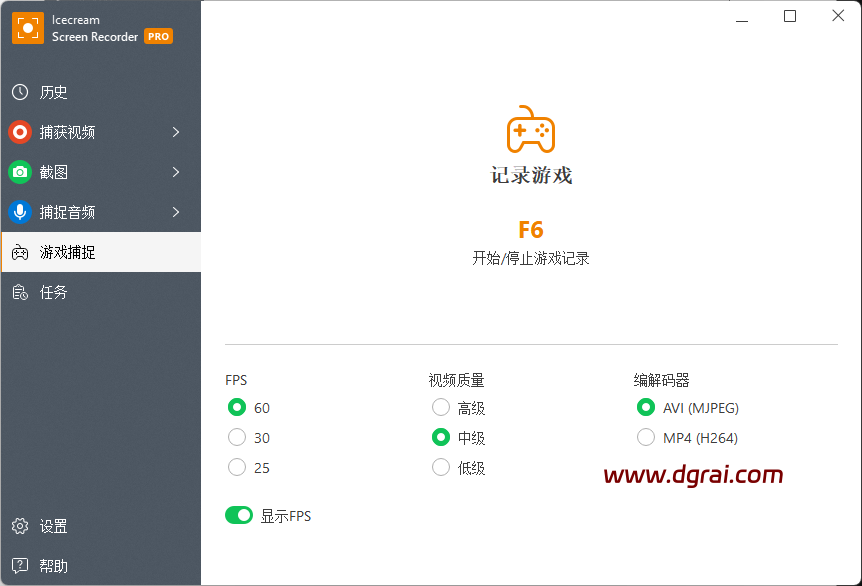Open the 历史 history menu item
The image size is (862, 586).
click(101, 92)
